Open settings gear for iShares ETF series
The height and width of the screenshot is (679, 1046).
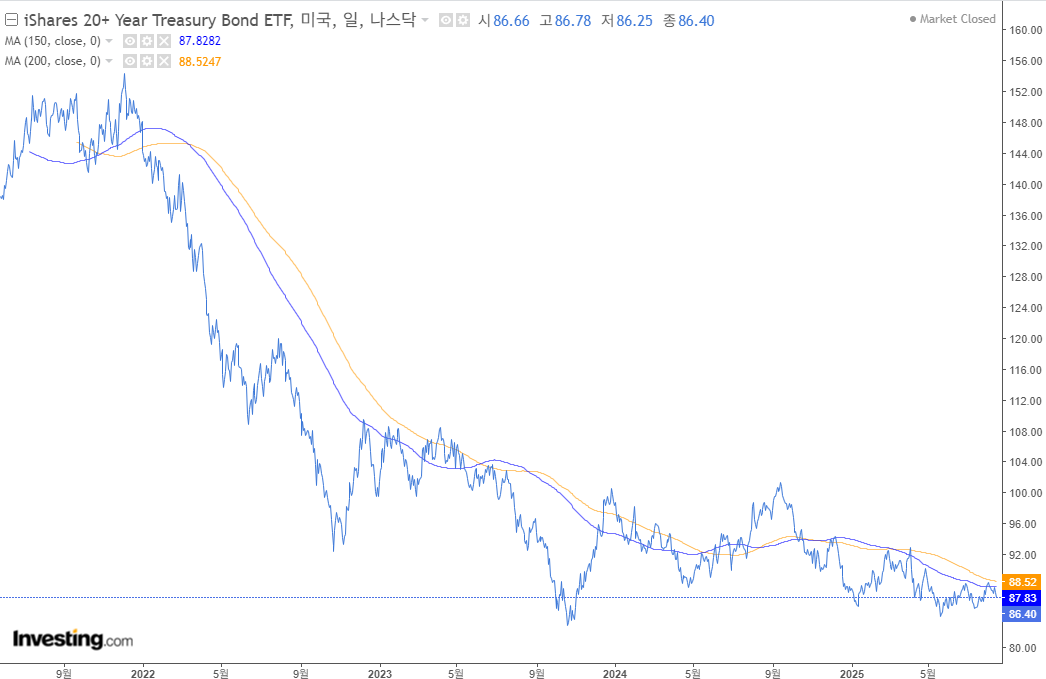pyautogui.click(x=462, y=21)
